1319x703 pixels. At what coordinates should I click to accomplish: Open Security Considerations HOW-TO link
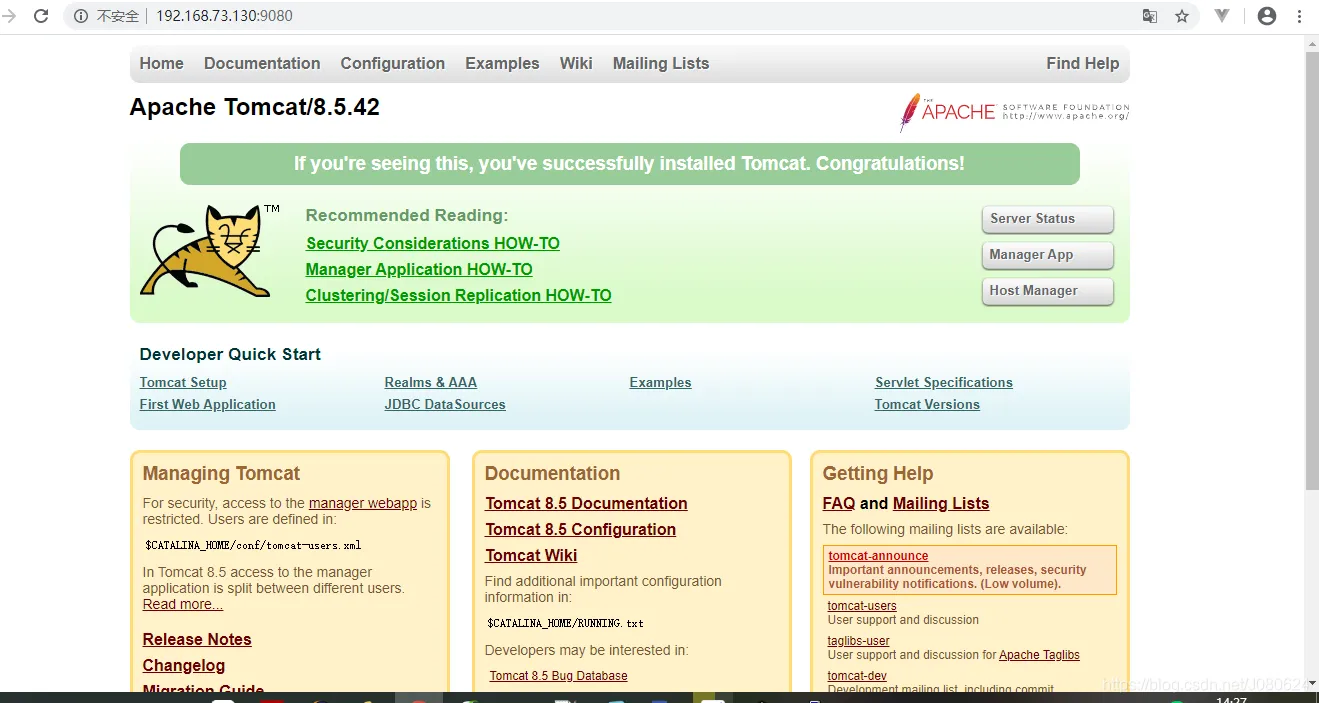433,243
